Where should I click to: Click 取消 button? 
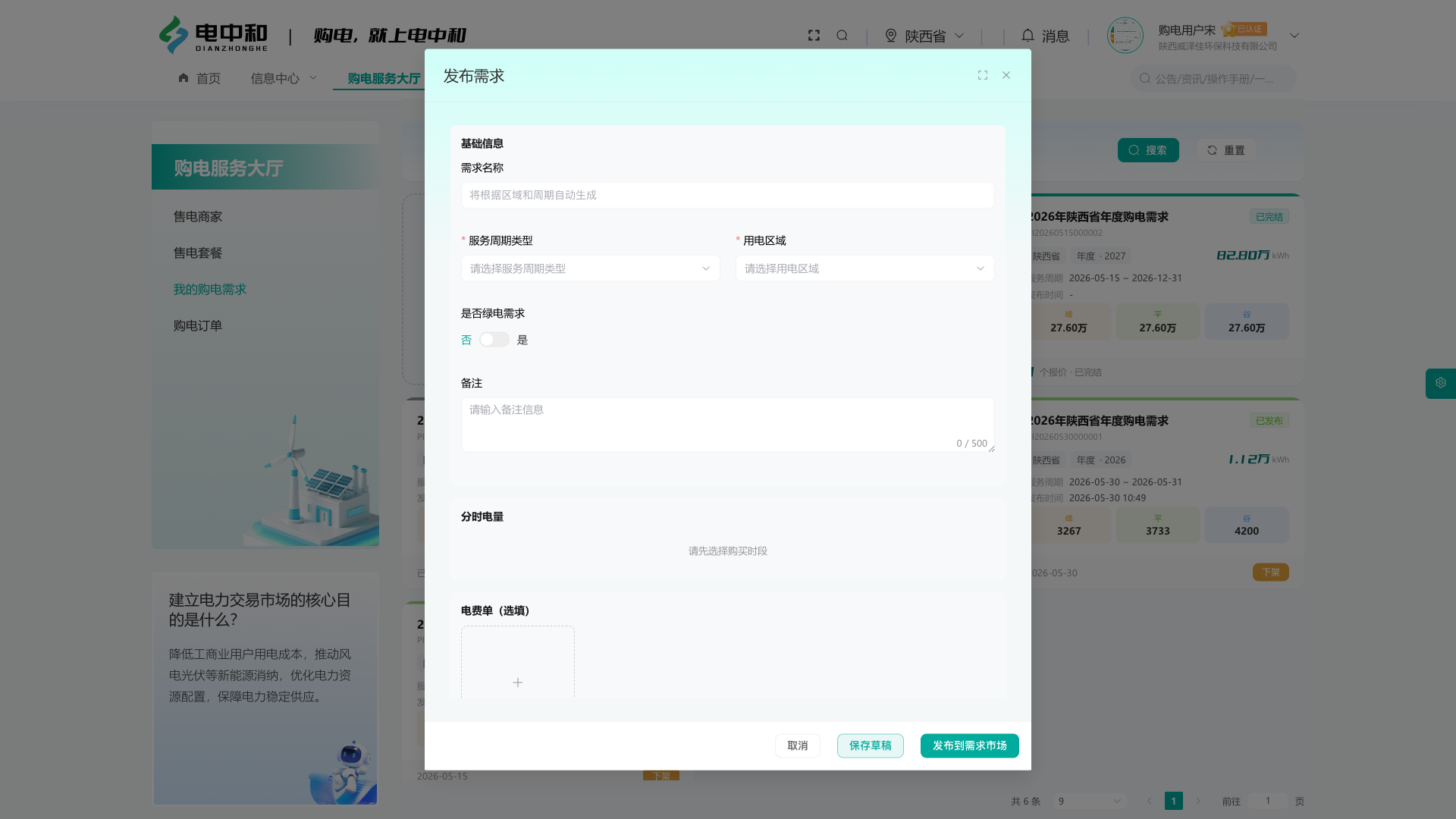tap(798, 746)
